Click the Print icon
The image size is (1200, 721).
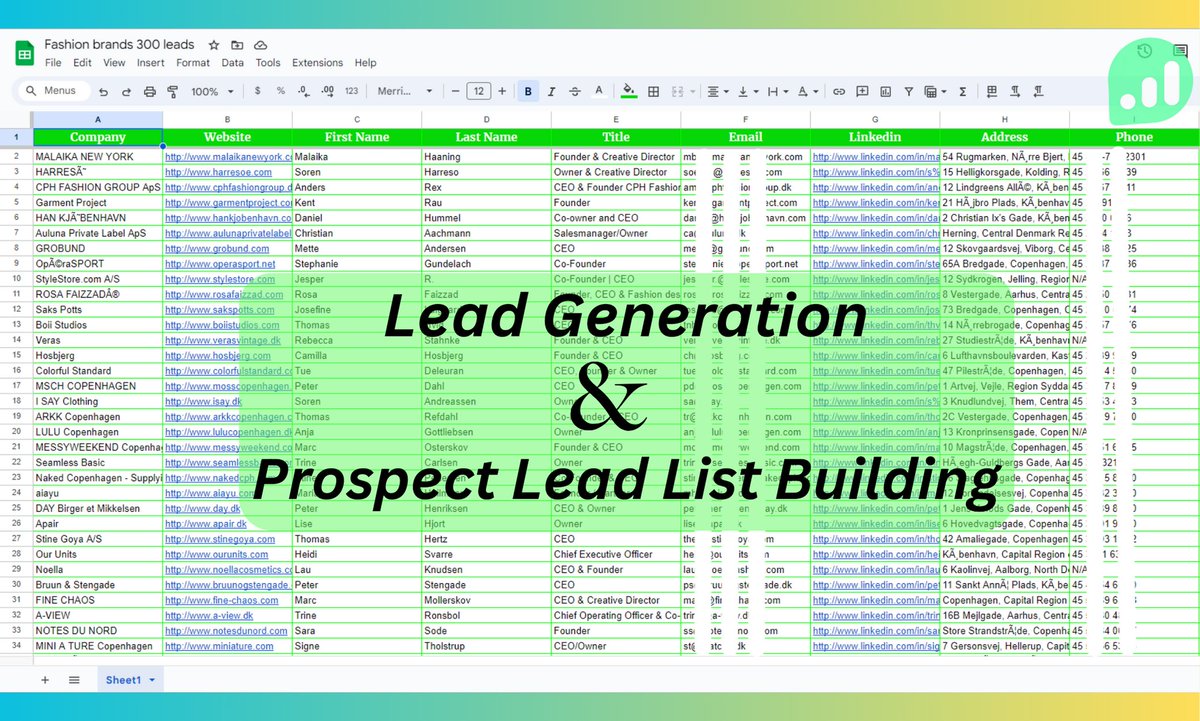pos(150,91)
